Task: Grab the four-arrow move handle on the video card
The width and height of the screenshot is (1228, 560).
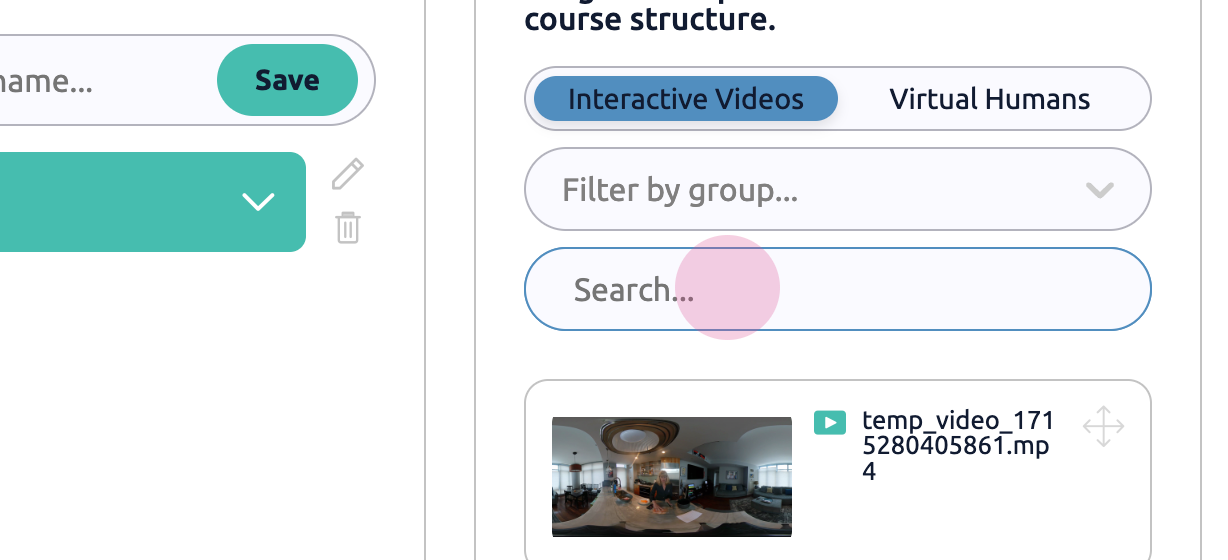Action: pyautogui.click(x=1103, y=426)
